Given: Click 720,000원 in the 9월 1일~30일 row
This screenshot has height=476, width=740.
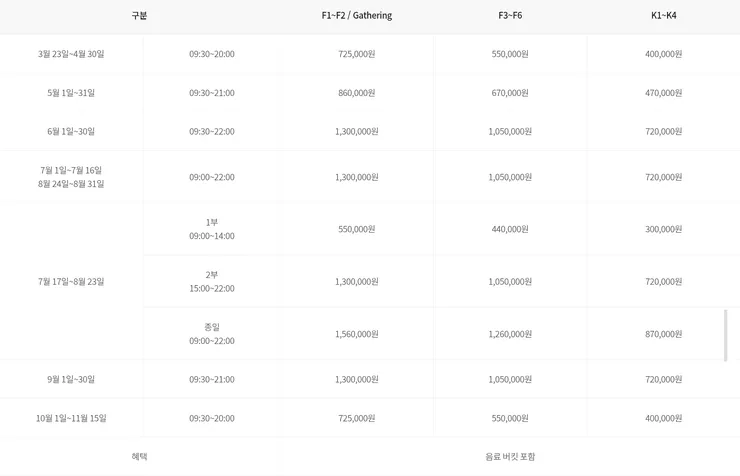Looking at the screenshot, I should click(x=664, y=379).
